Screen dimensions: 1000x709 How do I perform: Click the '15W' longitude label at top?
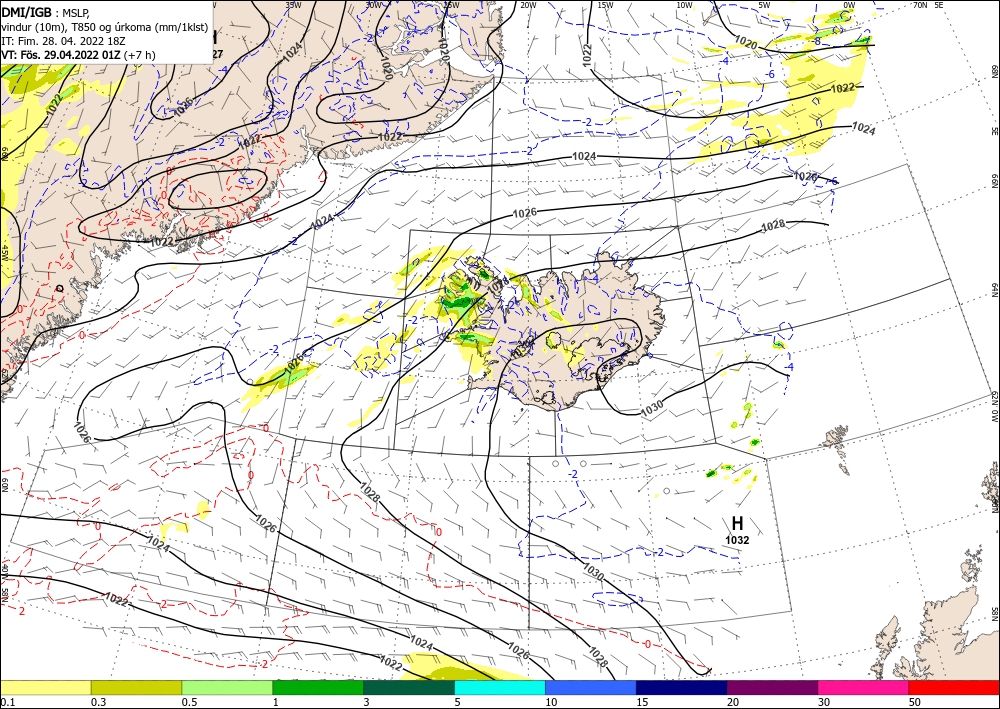[606, 5]
